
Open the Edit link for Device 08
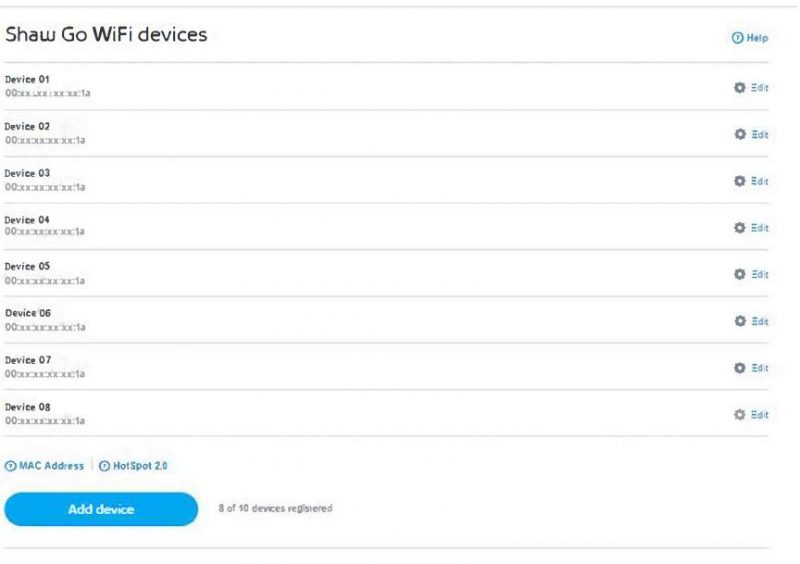[760, 414]
